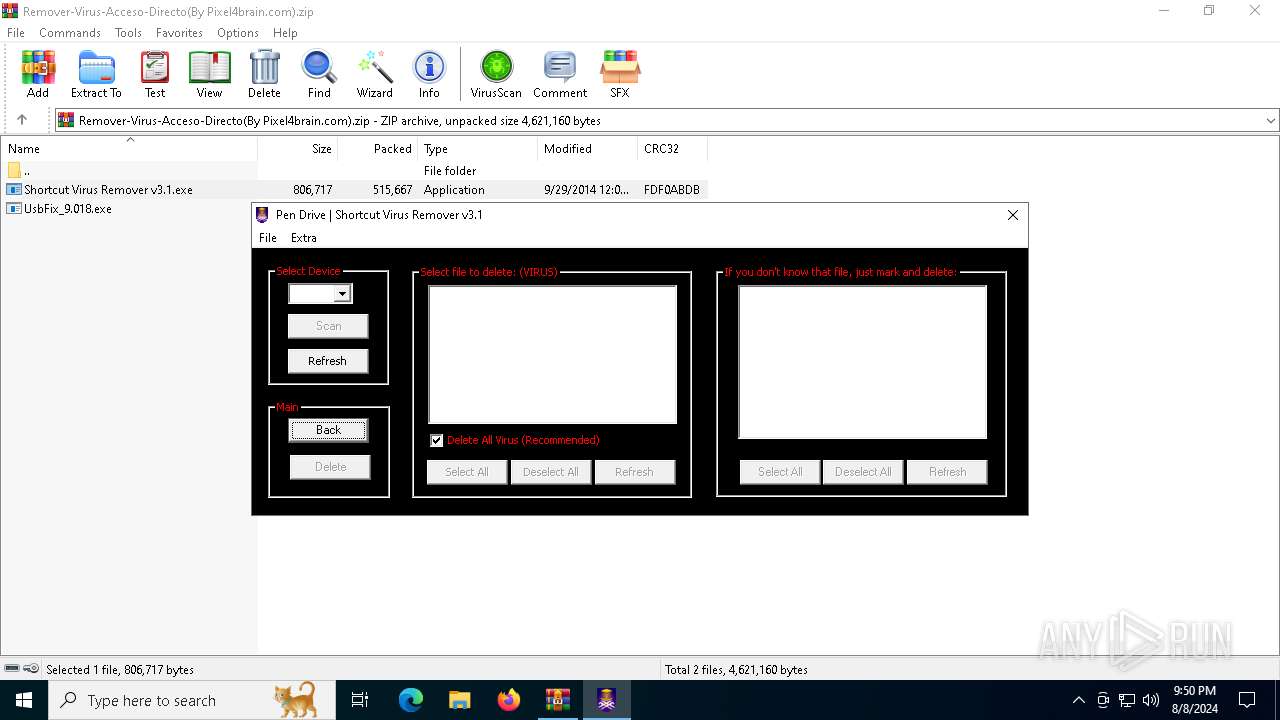This screenshot has width=1280, height=720.
Task: Open the Commands menu
Action: (x=70, y=33)
